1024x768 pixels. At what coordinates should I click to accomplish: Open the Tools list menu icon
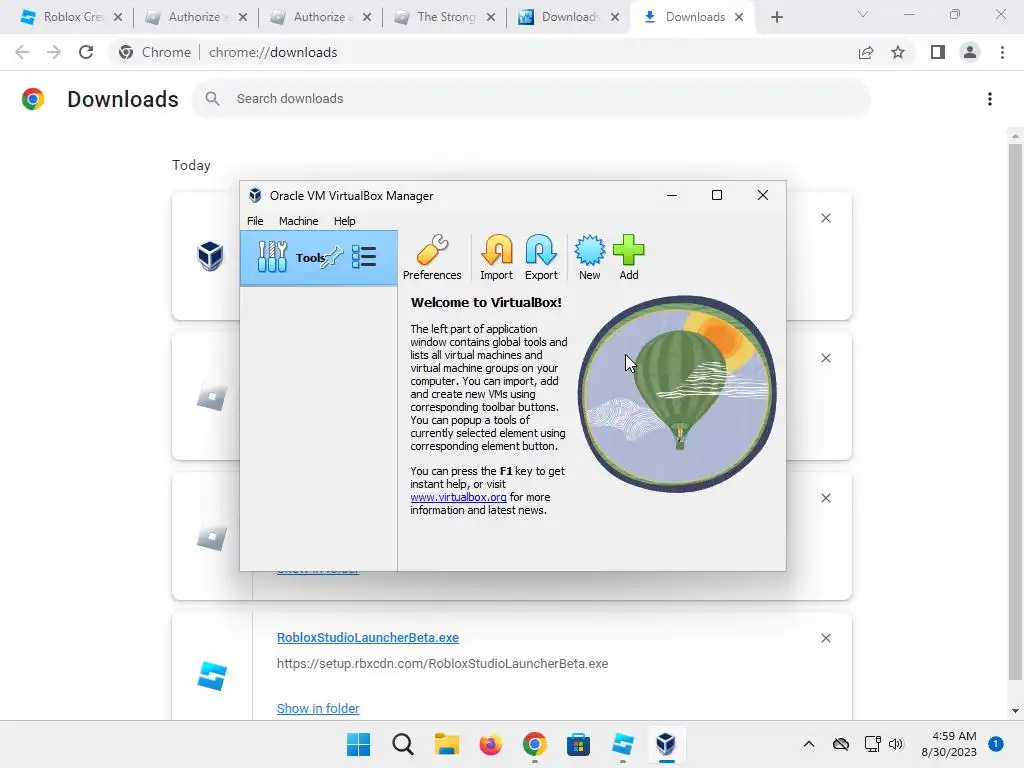tap(364, 257)
